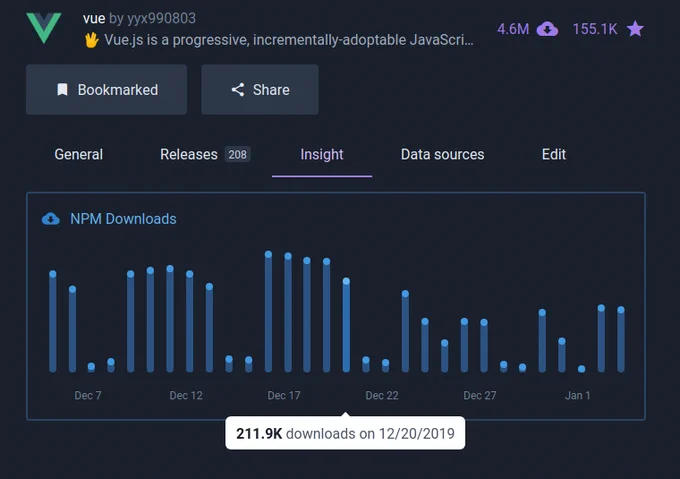Open the Edit tab

pos(554,154)
